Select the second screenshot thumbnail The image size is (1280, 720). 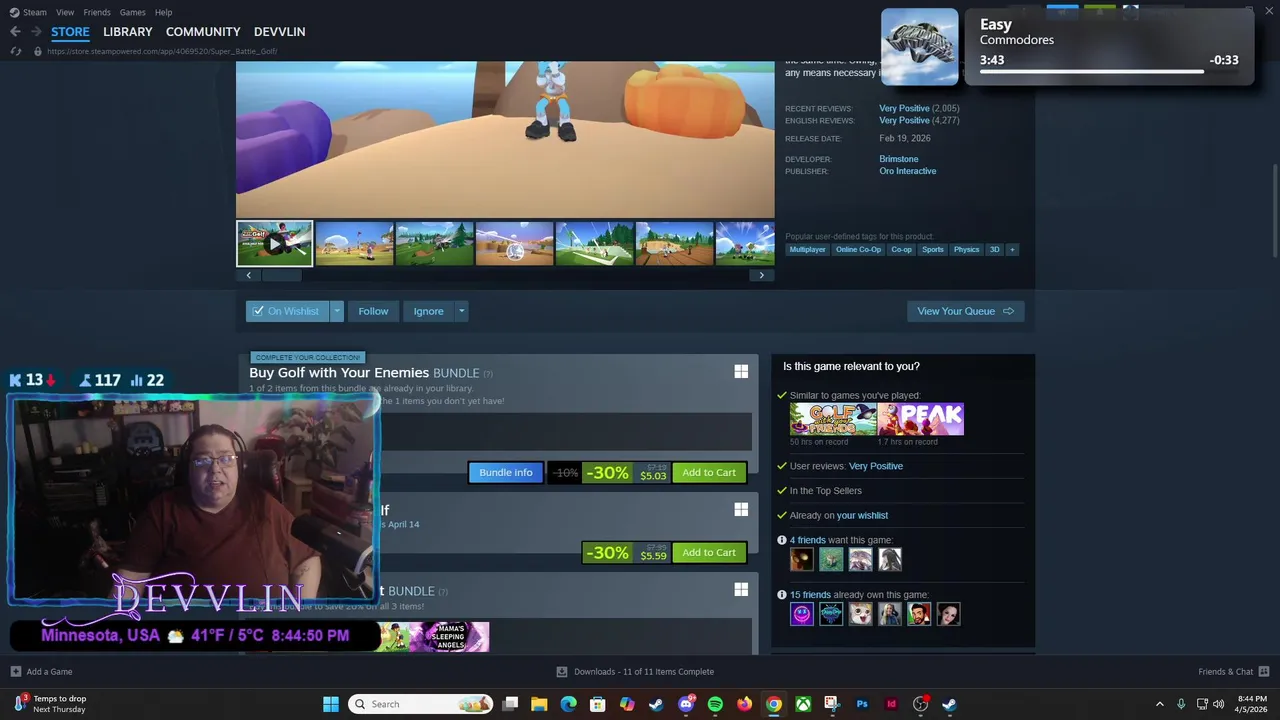click(x=354, y=243)
